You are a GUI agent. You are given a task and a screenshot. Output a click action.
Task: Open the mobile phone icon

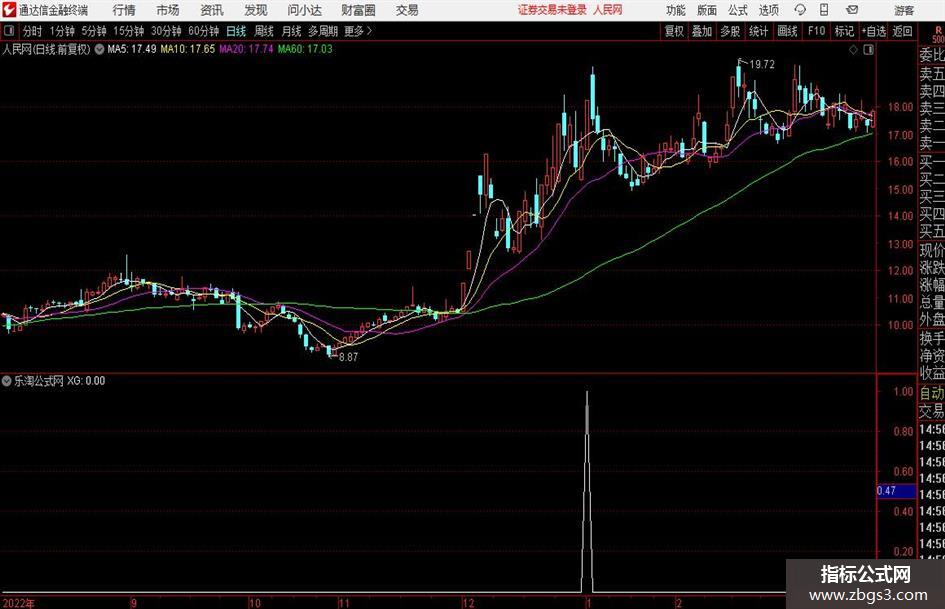tap(824, 10)
